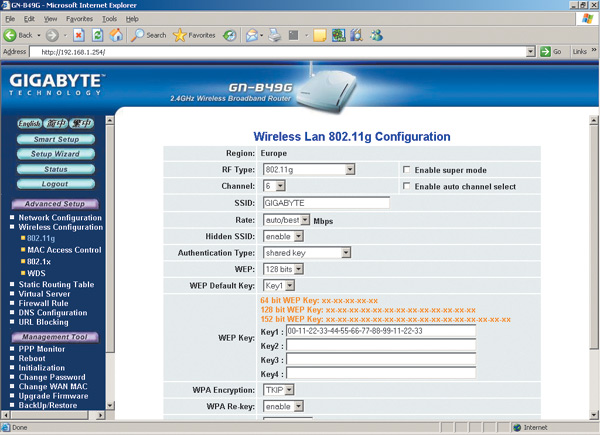Open the Authentication Type dropdown
This screenshot has width=600, height=435.
coord(307,253)
